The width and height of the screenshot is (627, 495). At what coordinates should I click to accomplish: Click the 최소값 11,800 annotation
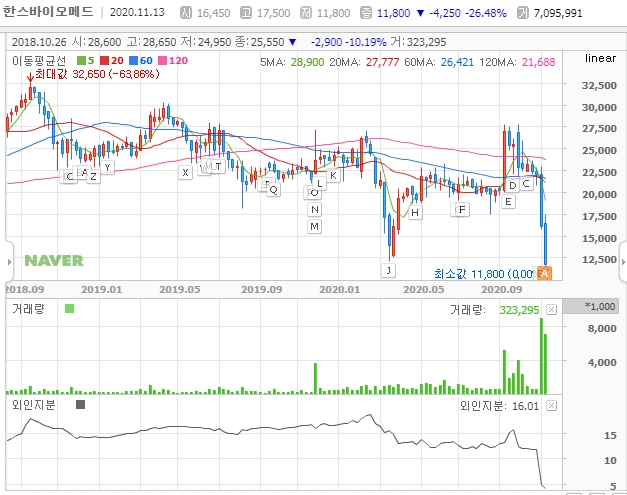point(485,274)
